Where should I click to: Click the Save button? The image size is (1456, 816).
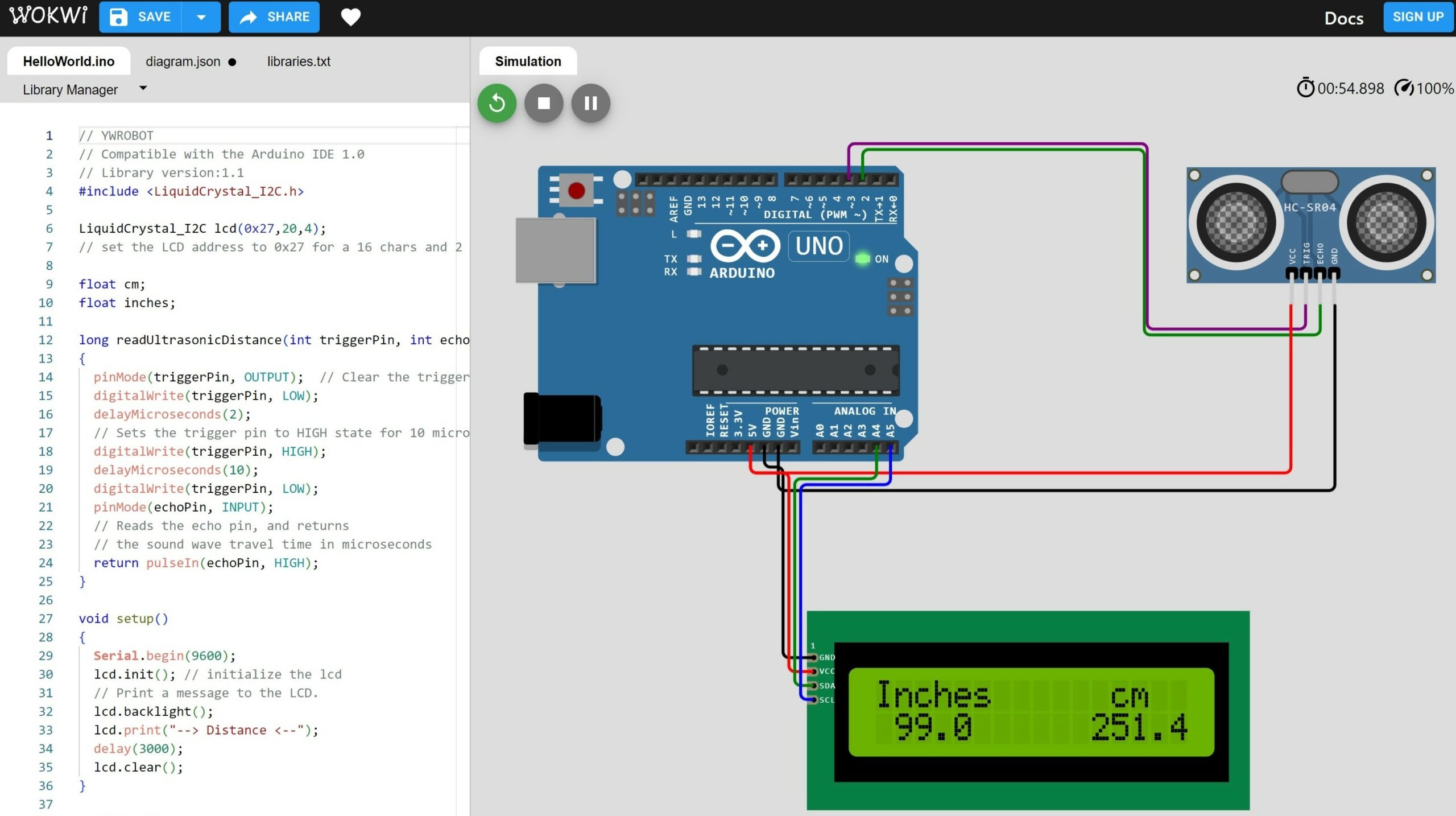point(144,16)
